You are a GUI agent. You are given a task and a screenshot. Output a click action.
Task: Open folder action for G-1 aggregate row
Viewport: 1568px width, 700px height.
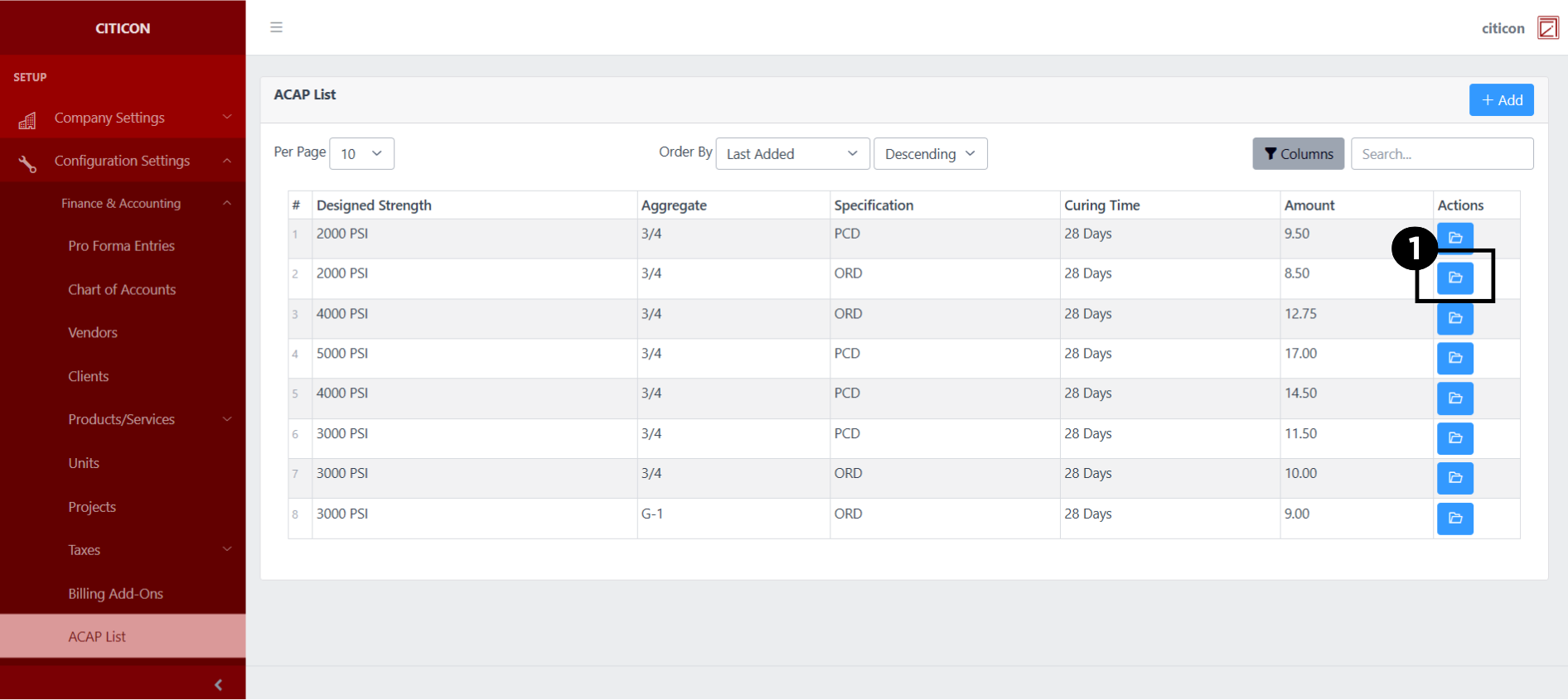coord(1454,519)
